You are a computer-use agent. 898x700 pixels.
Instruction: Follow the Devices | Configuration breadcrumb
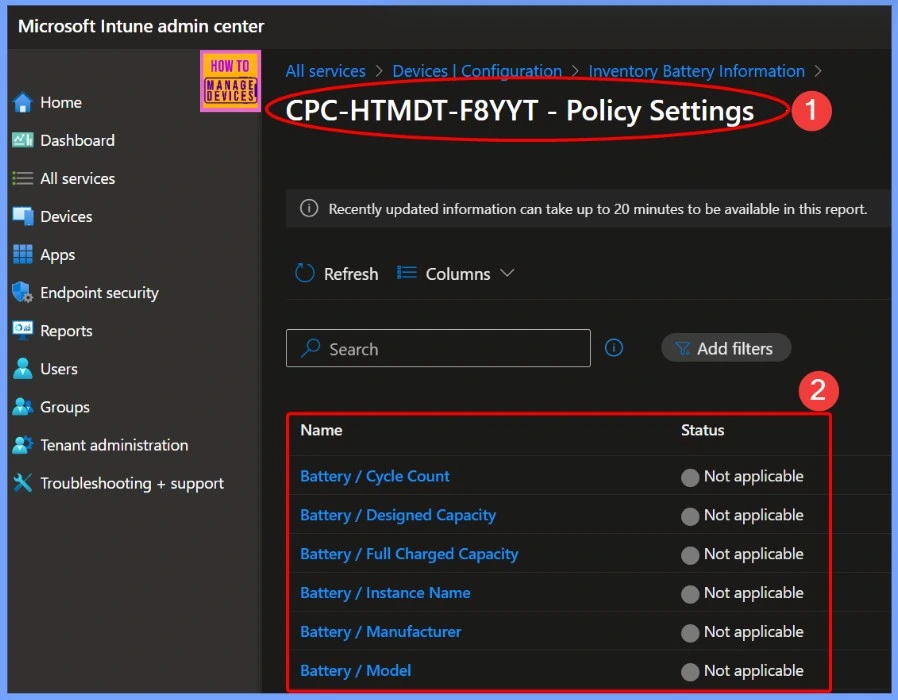(477, 71)
